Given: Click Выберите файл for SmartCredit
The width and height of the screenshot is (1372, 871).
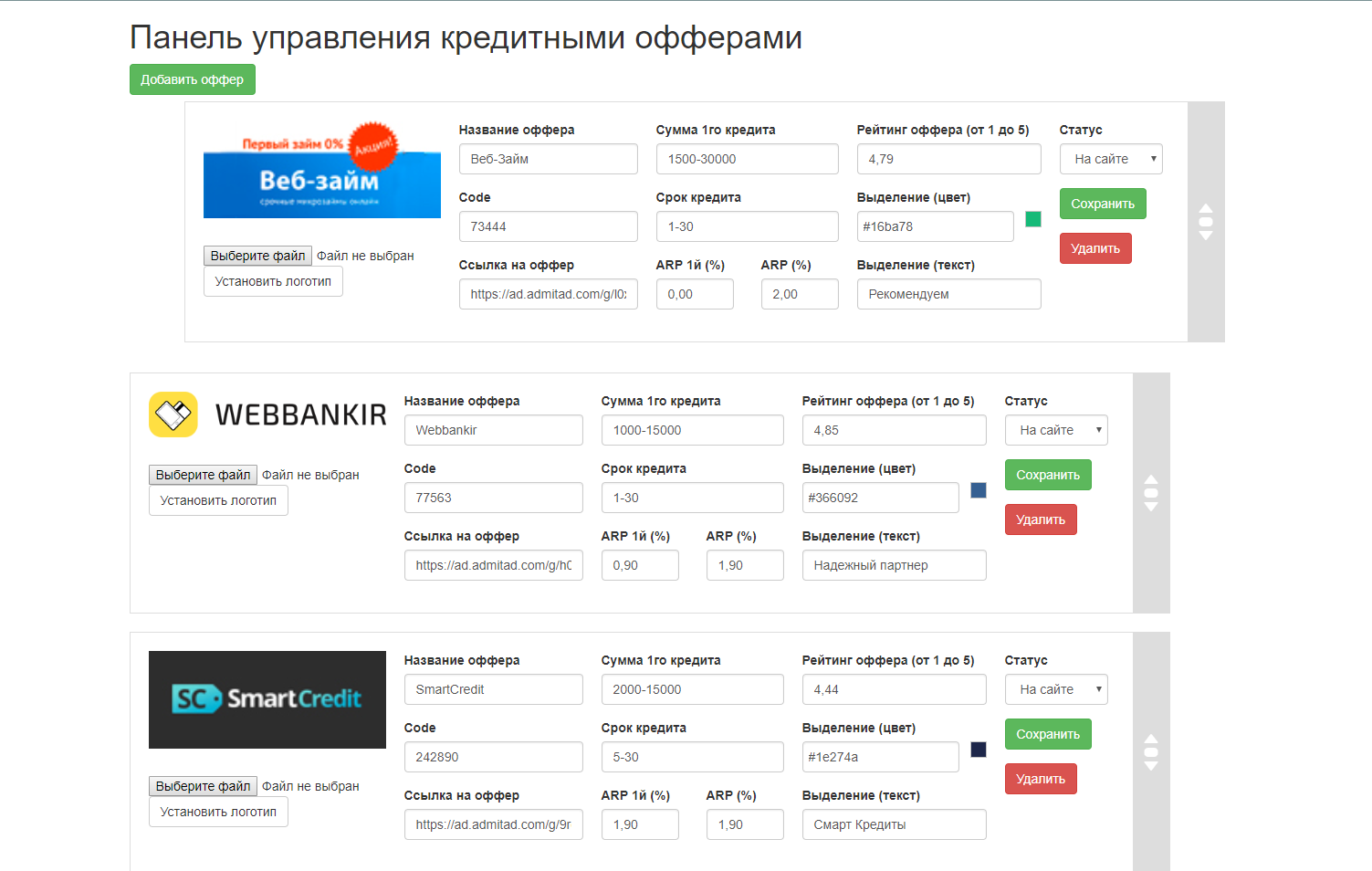Looking at the screenshot, I should [x=203, y=785].
